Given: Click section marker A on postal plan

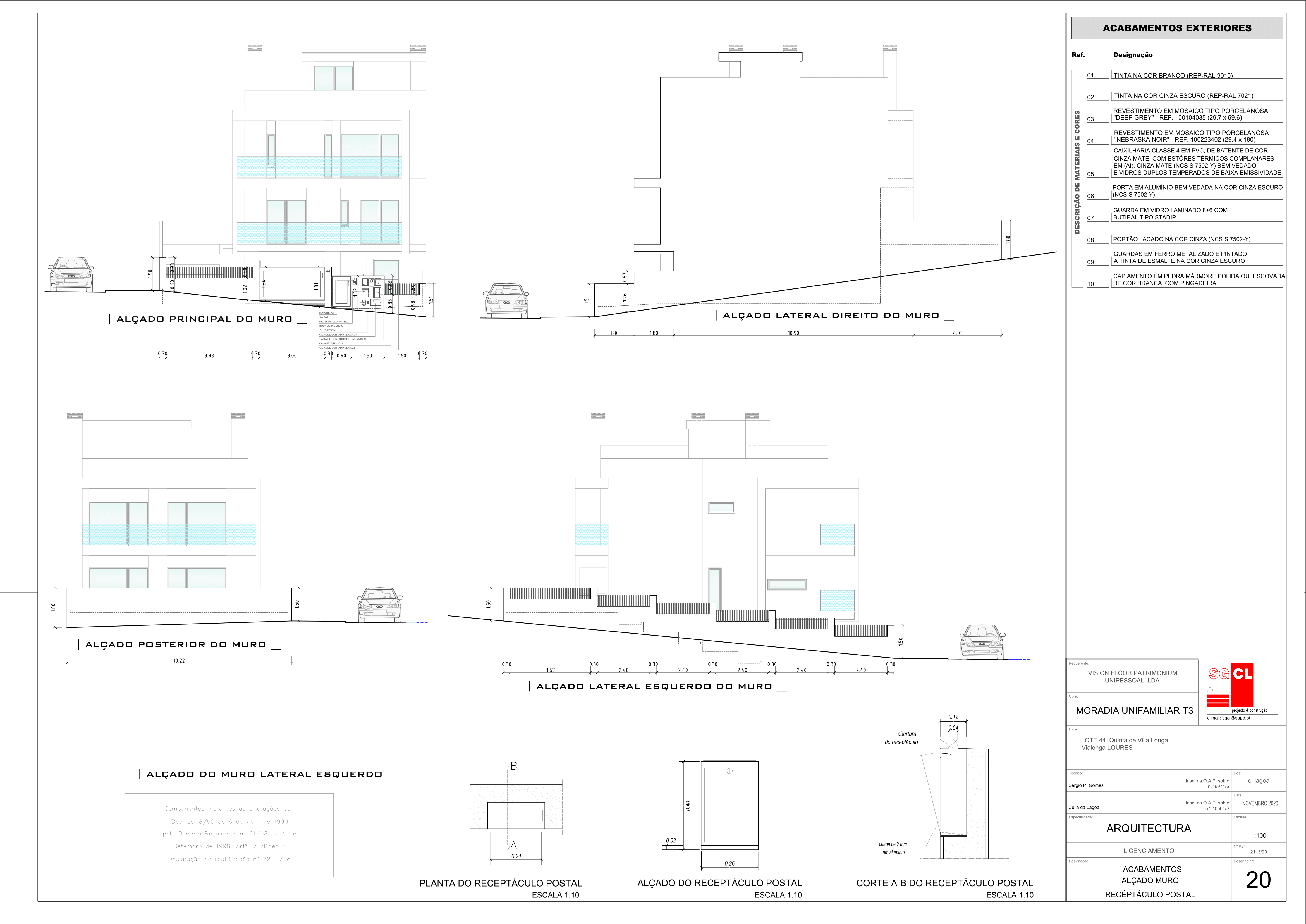Looking at the screenshot, I should (x=513, y=846).
